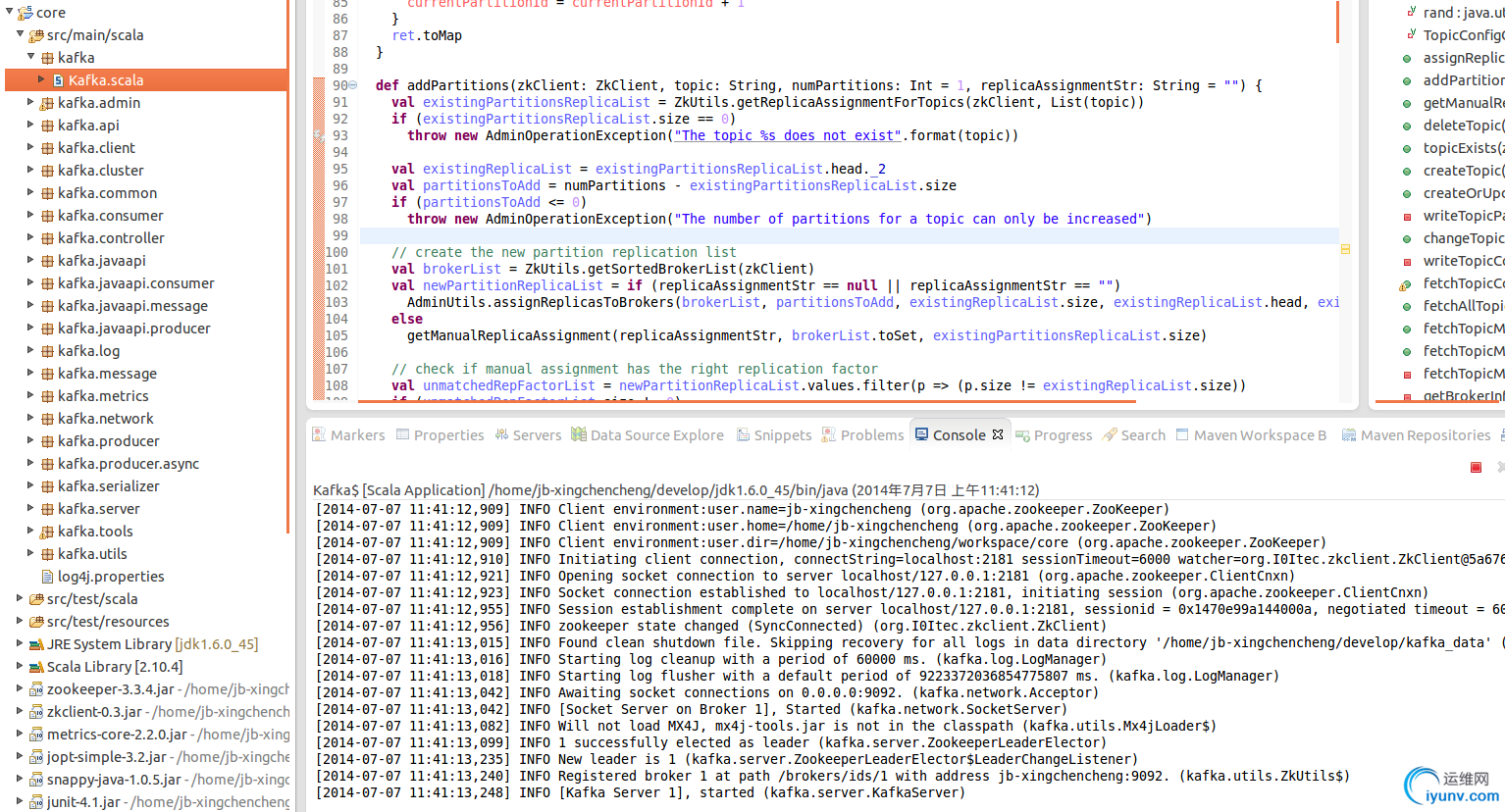
Task: Expand the kafka.message package
Action: [x=30, y=373]
